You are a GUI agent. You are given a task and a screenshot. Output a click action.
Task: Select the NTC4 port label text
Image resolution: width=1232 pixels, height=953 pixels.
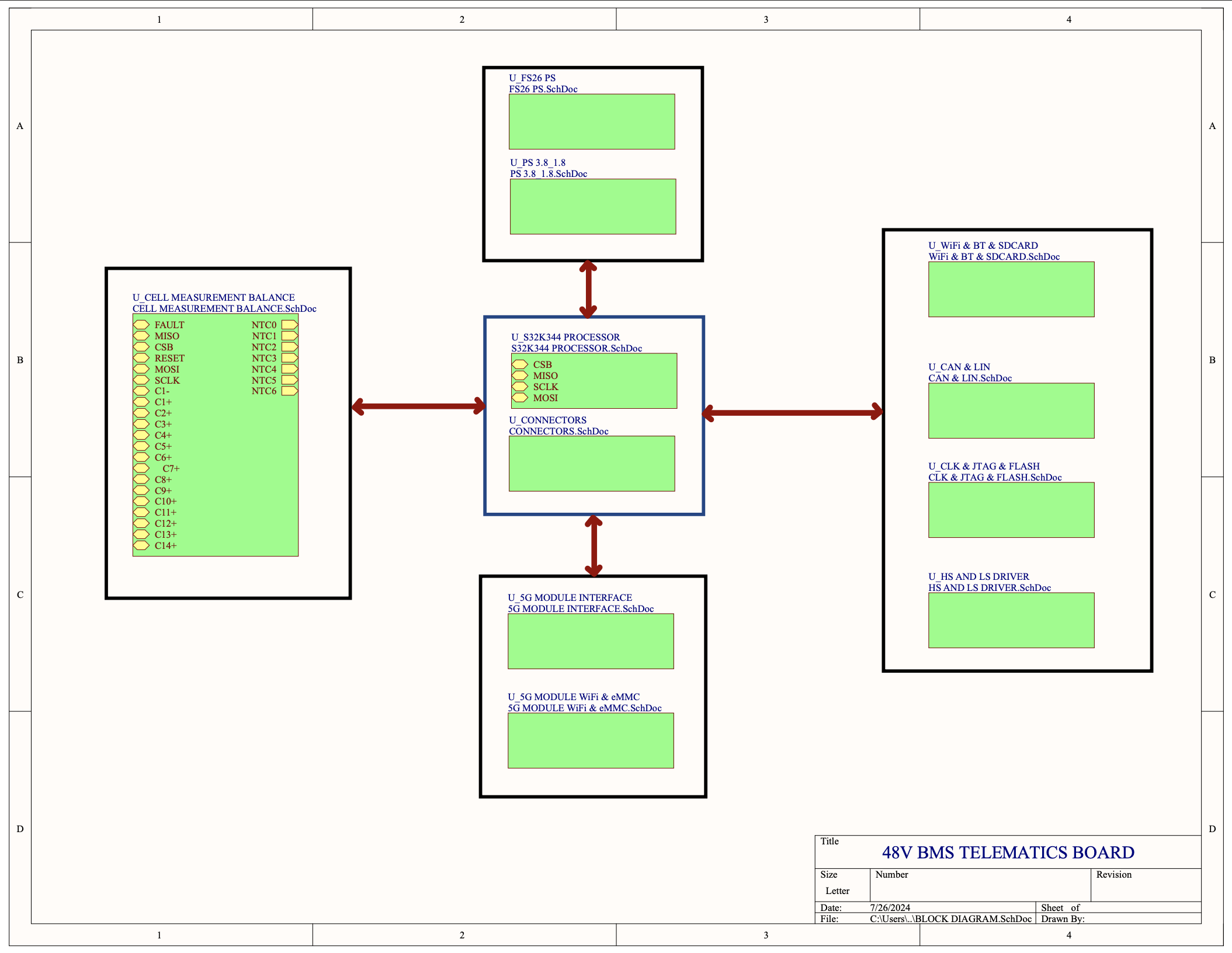click(264, 369)
